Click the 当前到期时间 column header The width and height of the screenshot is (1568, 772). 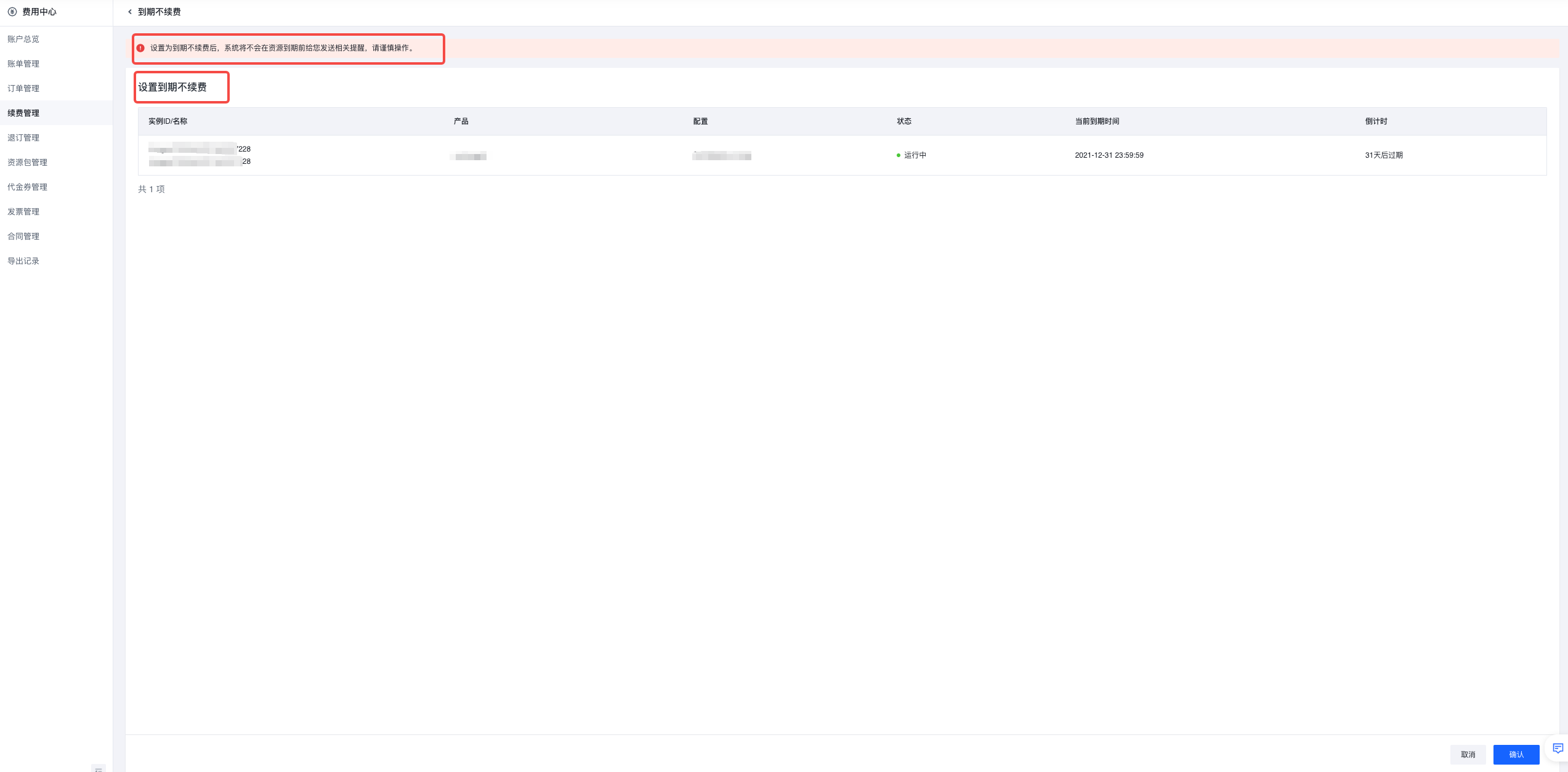point(1097,121)
